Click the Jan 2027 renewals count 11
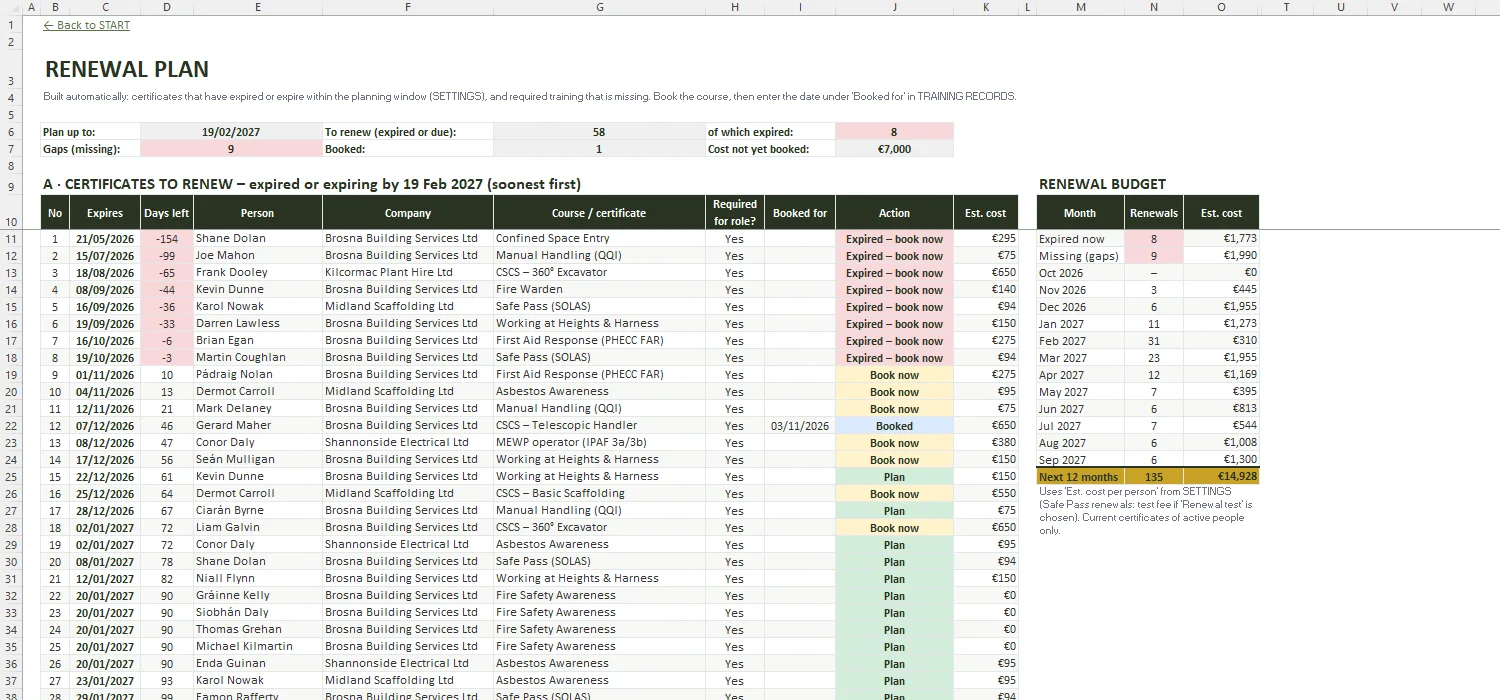 [1154, 324]
